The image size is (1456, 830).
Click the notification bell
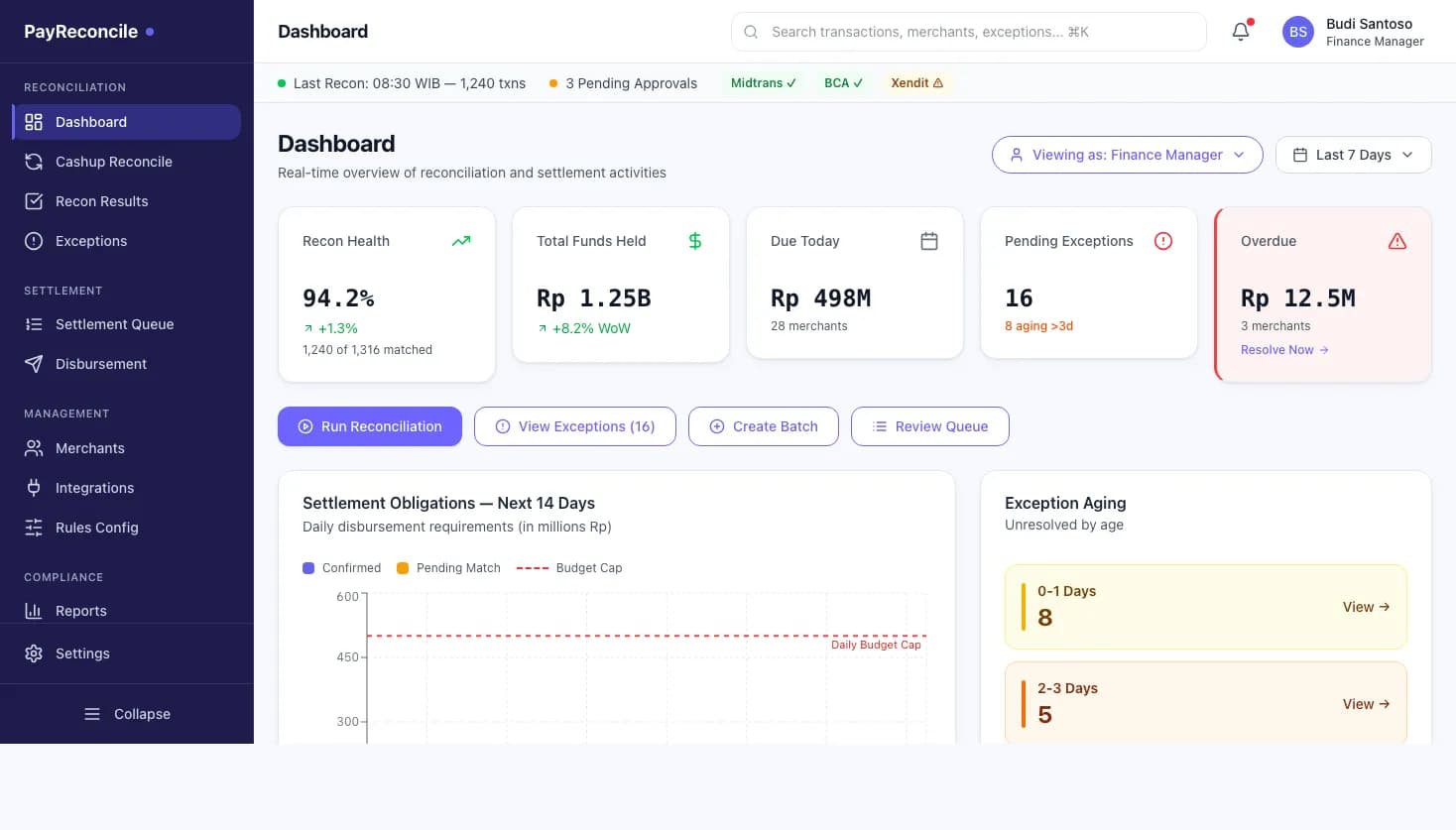point(1240,31)
